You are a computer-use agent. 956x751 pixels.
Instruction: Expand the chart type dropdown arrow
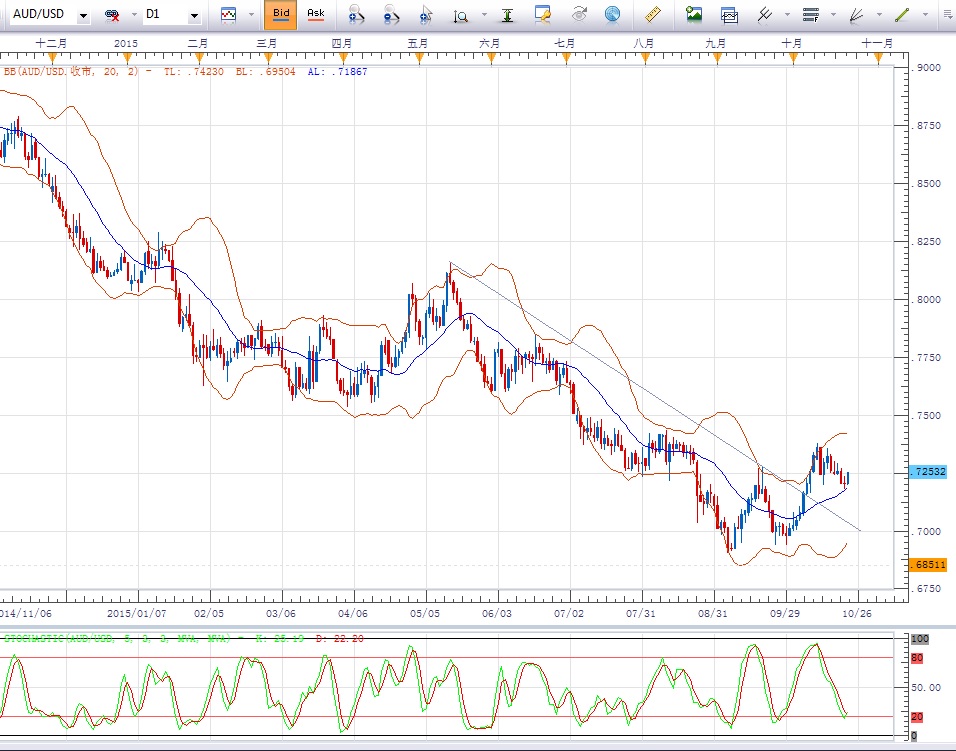[x=249, y=16]
